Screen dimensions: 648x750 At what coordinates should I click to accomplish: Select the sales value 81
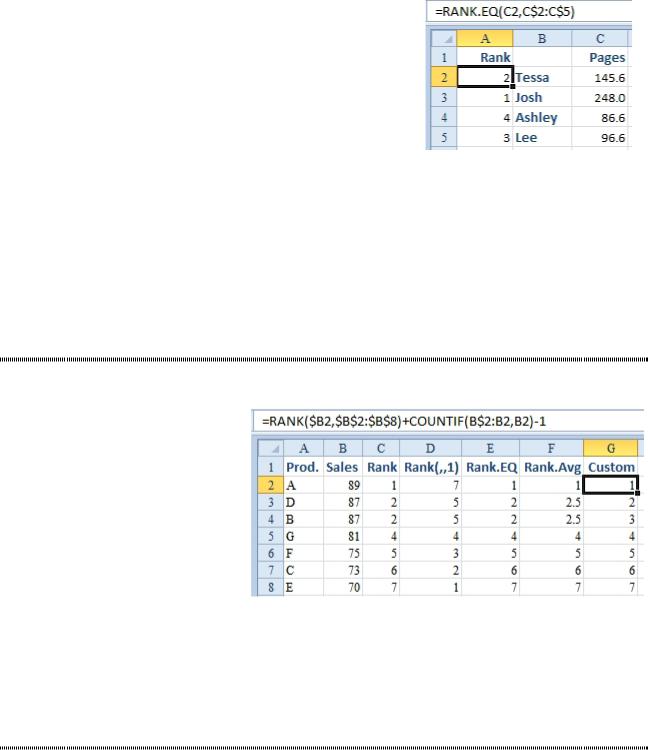(x=342, y=536)
